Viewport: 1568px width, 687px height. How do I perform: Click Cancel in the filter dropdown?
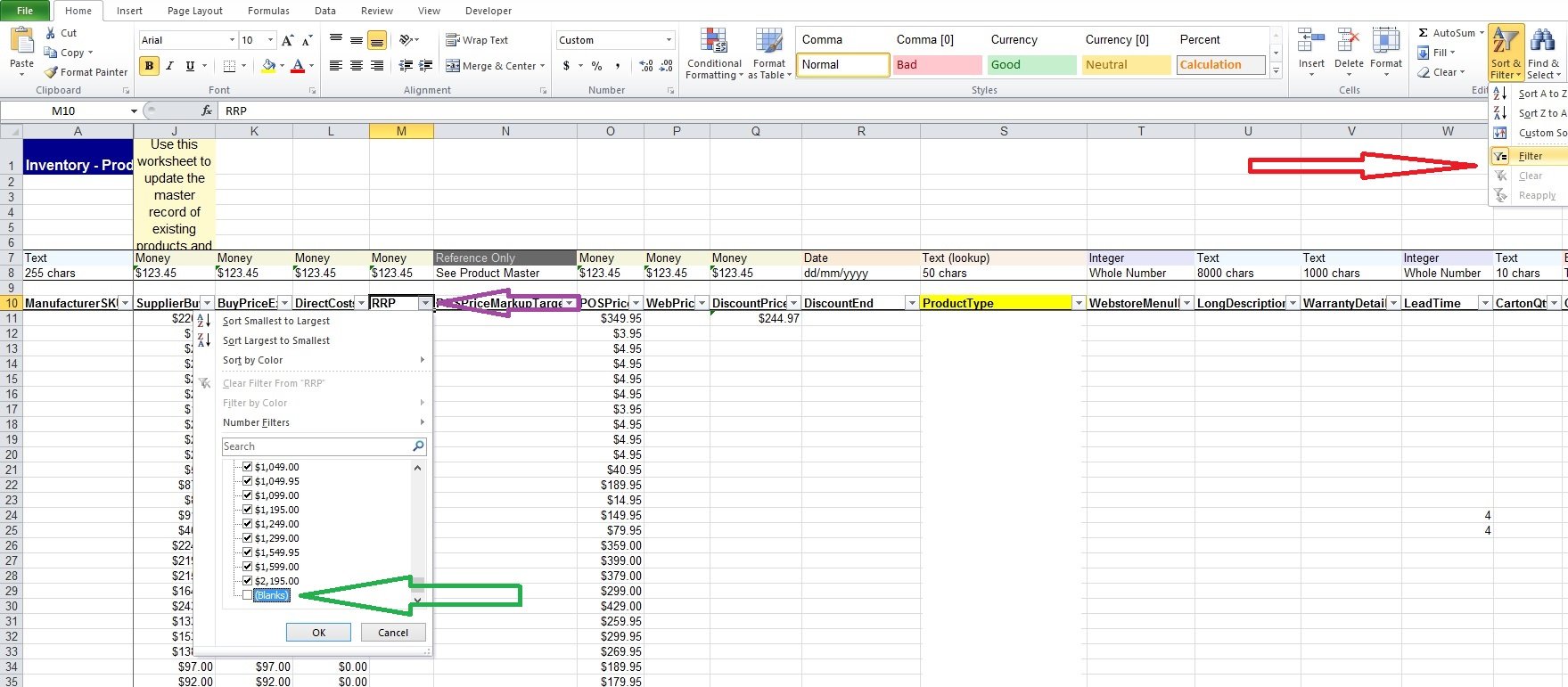393,633
